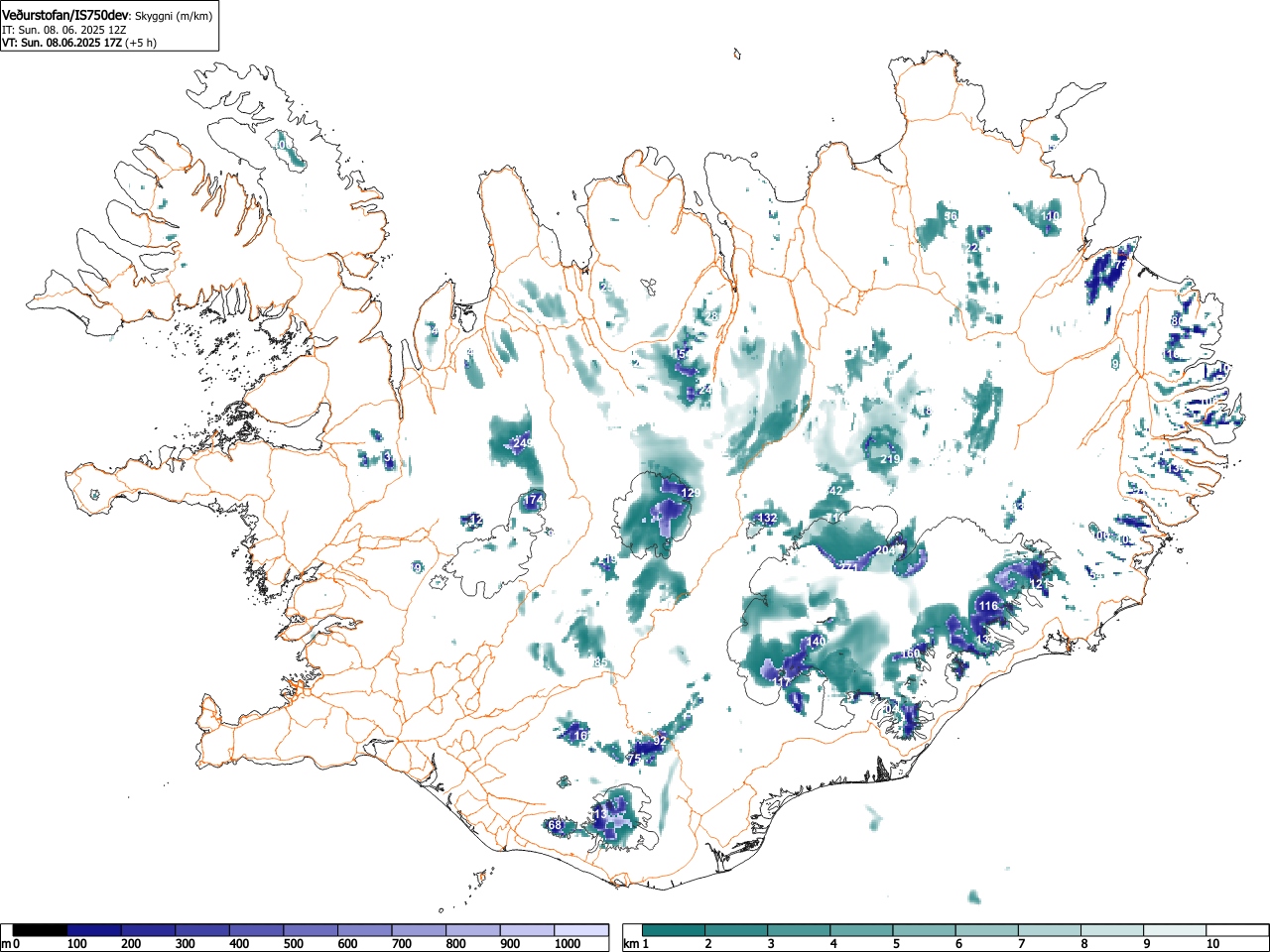This screenshot has width=1270, height=952.
Task: Click the darkest teal 1–2 km legend swatch
Action: (x=675, y=930)
